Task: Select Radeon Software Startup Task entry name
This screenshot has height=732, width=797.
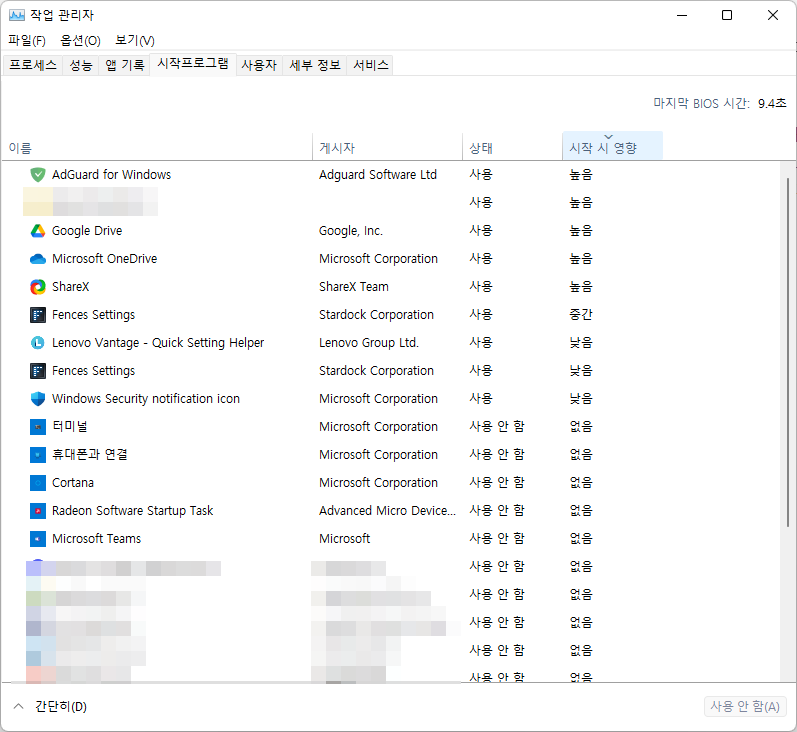Action: [x=133, y=510]
